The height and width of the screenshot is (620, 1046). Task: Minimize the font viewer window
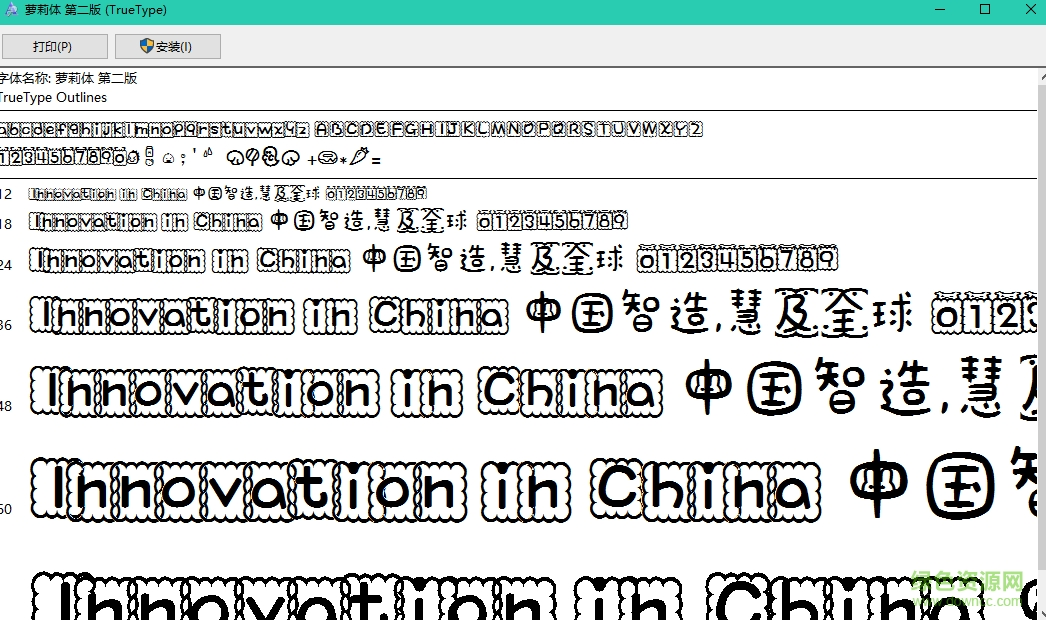[x=938, y=9]
